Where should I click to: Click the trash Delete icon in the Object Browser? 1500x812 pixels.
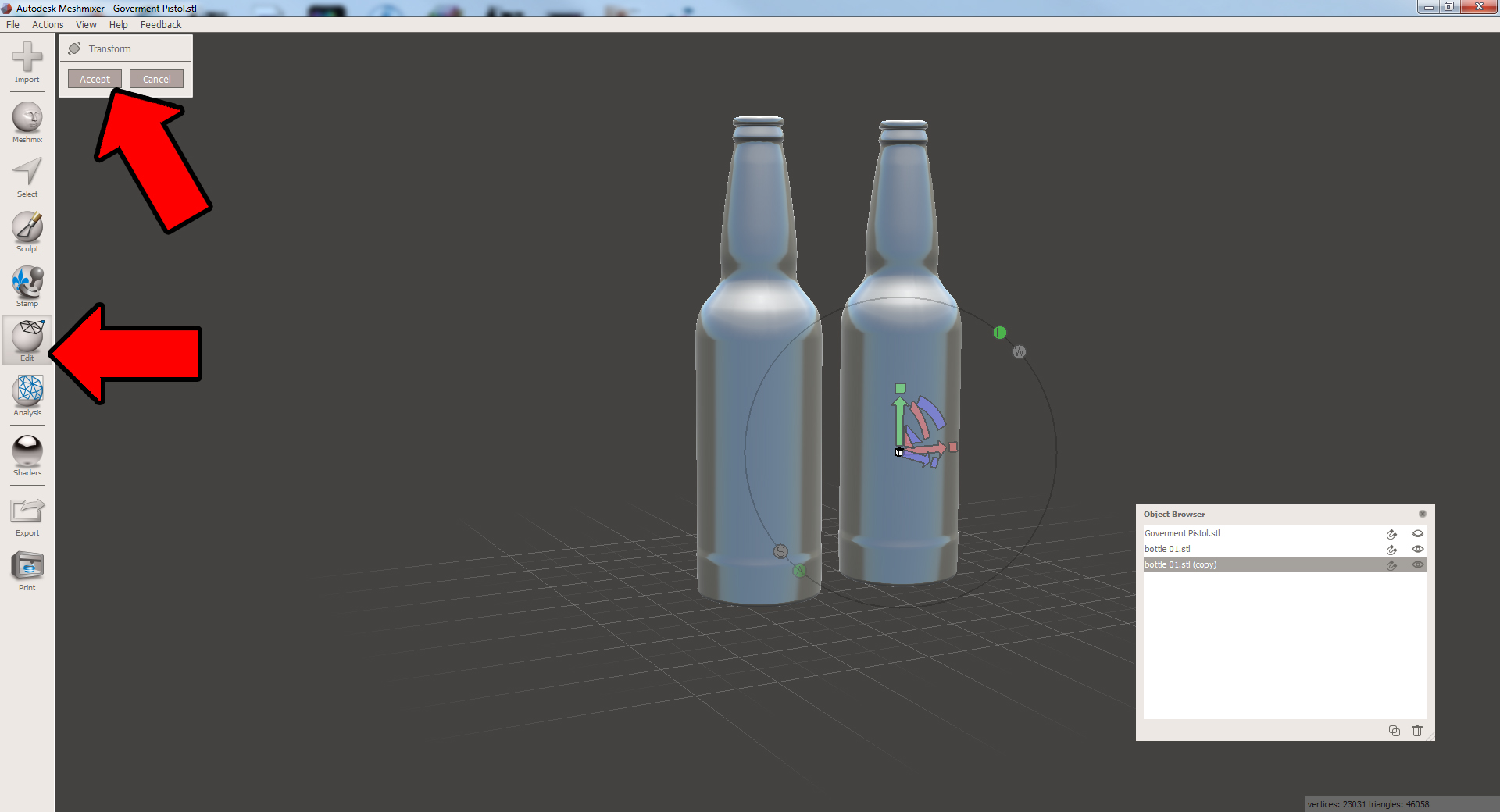(x=1417, y=731)
